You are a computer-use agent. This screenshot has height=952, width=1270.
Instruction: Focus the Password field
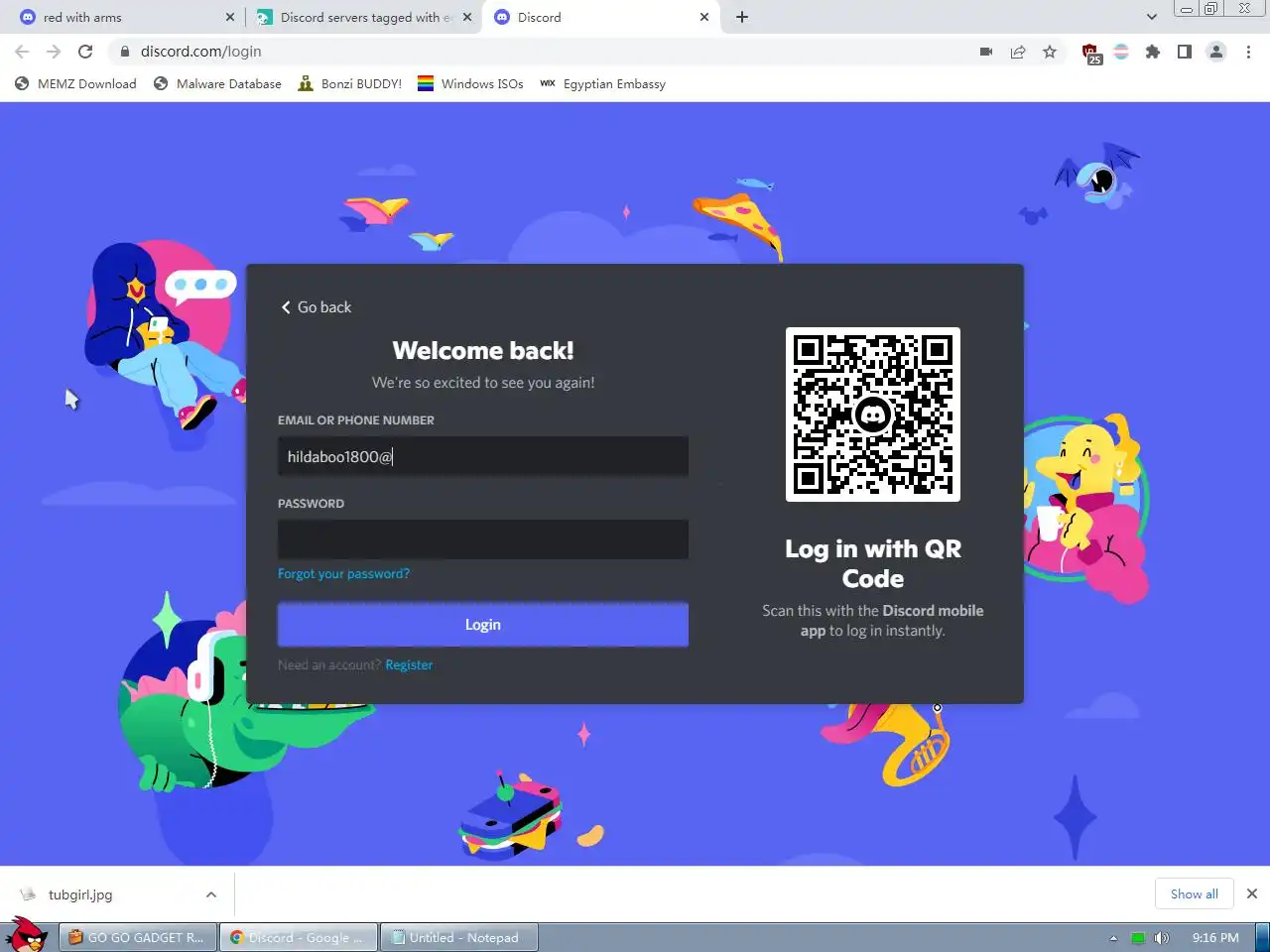483,539
